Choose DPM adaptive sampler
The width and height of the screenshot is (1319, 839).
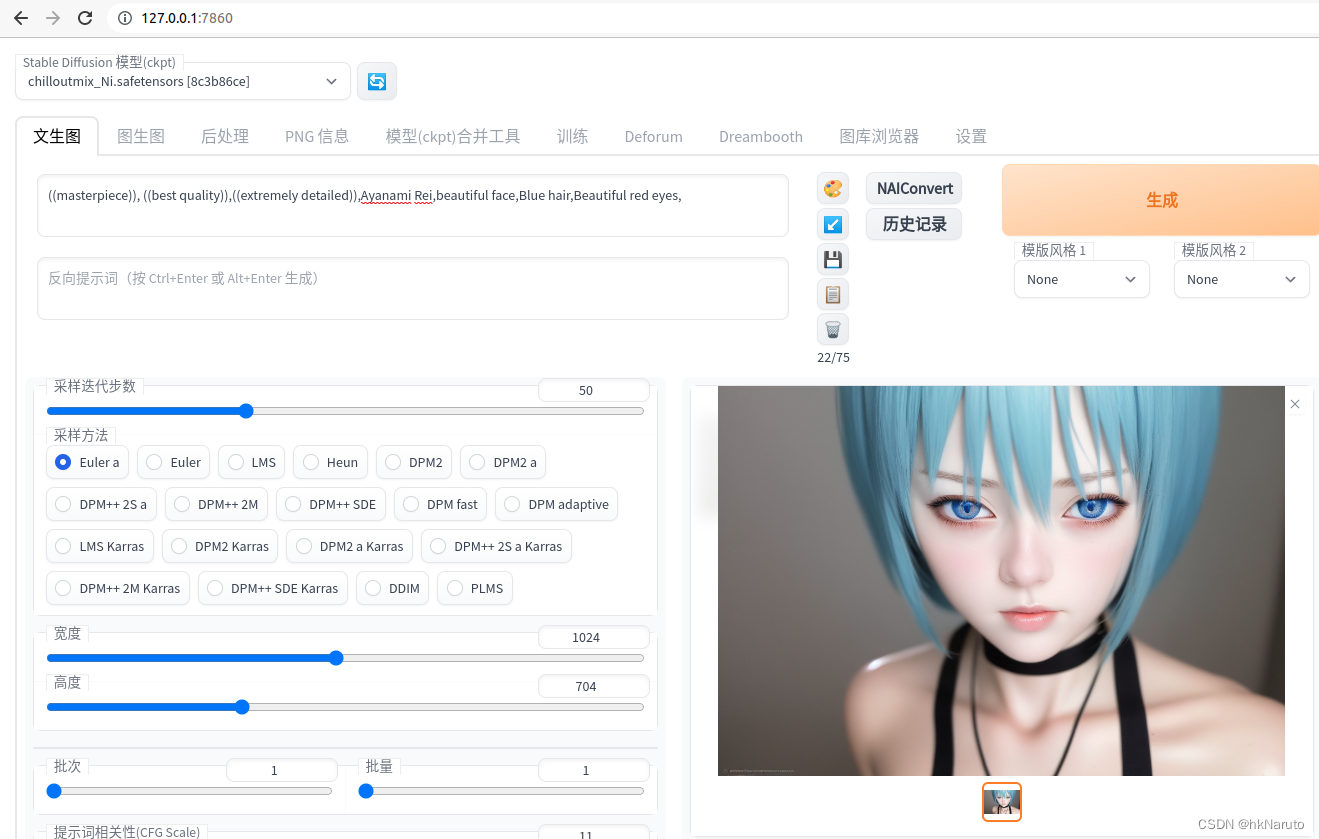557,504
